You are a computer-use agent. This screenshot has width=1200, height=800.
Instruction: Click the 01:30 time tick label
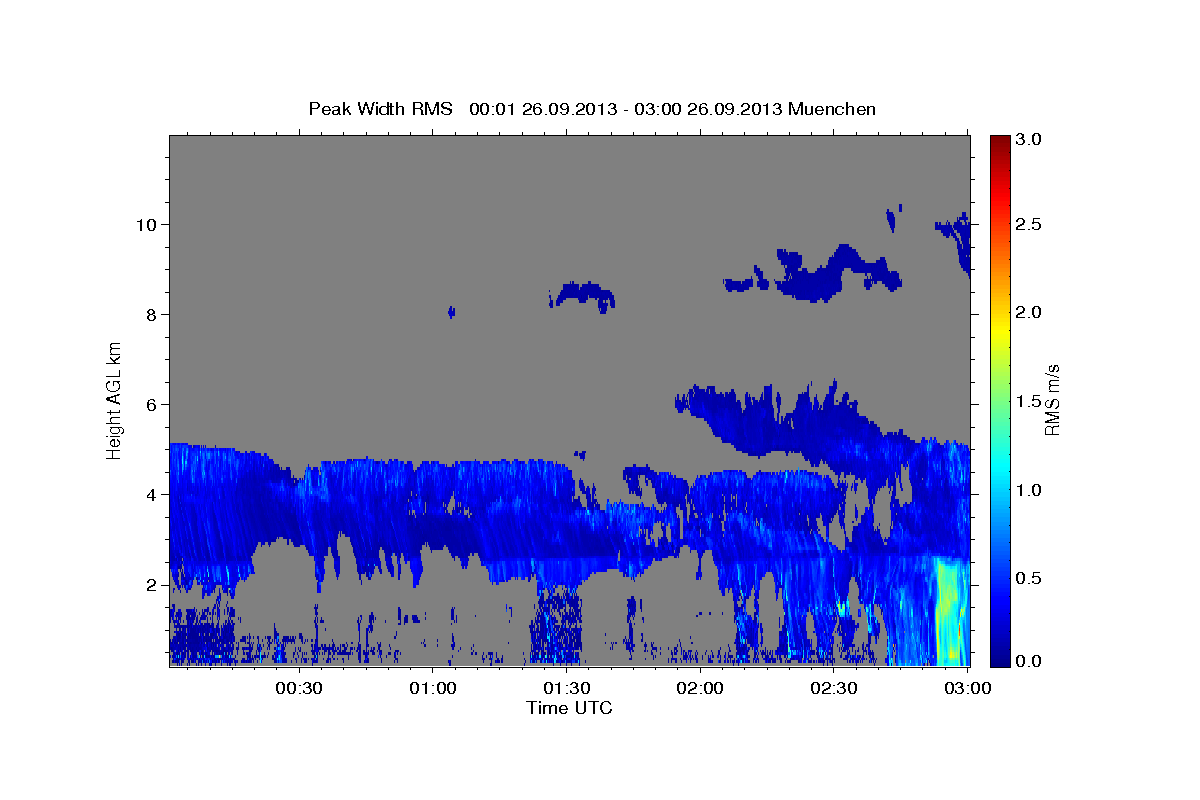click(566, 688)
